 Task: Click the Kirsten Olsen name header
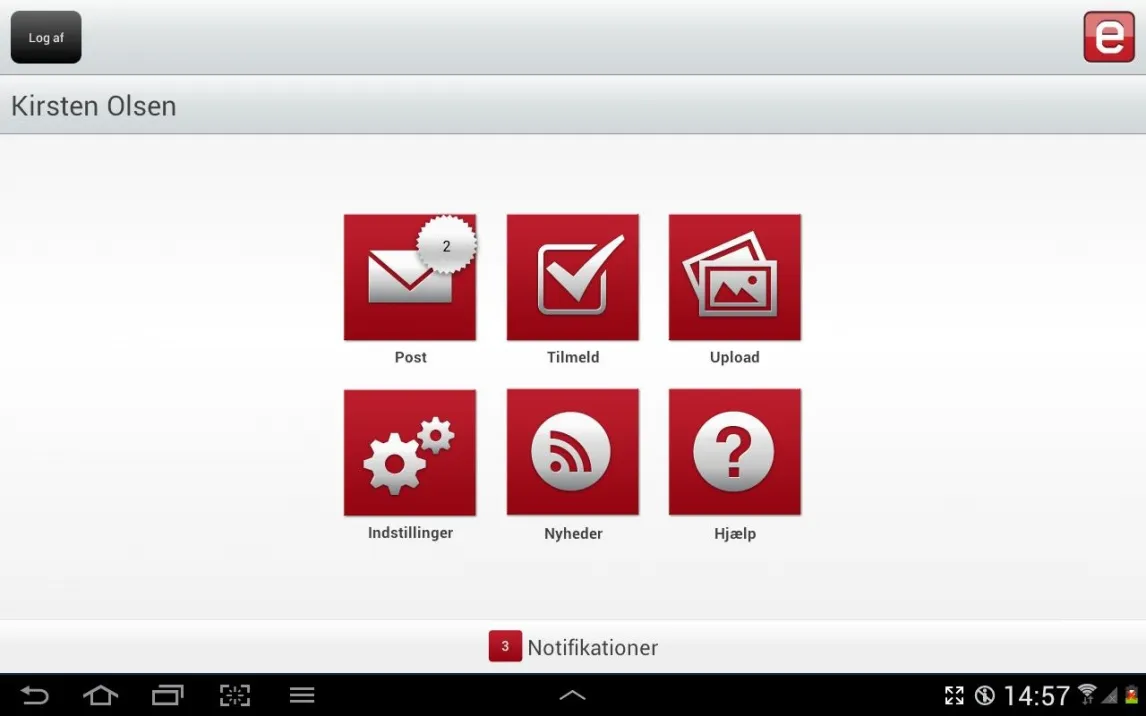pos(94,106)
